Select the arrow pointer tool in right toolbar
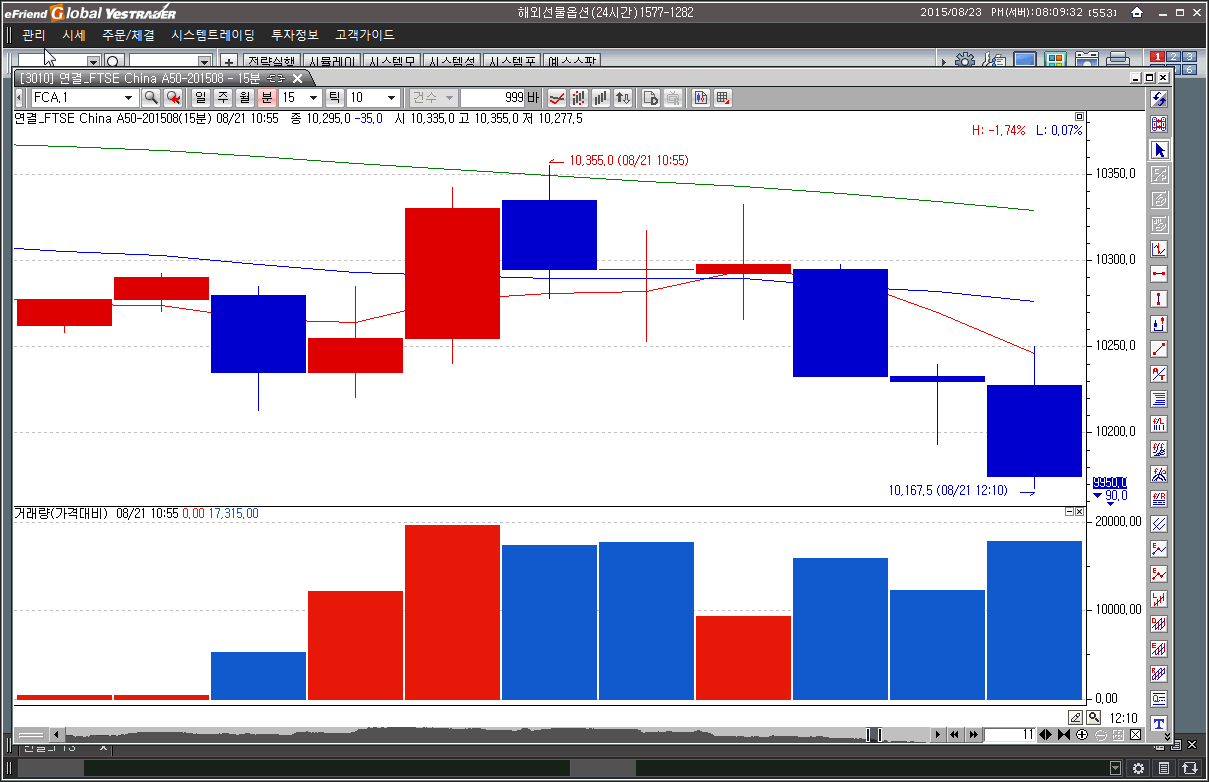The image size is (1209, 782). (x=1159, y=150)
